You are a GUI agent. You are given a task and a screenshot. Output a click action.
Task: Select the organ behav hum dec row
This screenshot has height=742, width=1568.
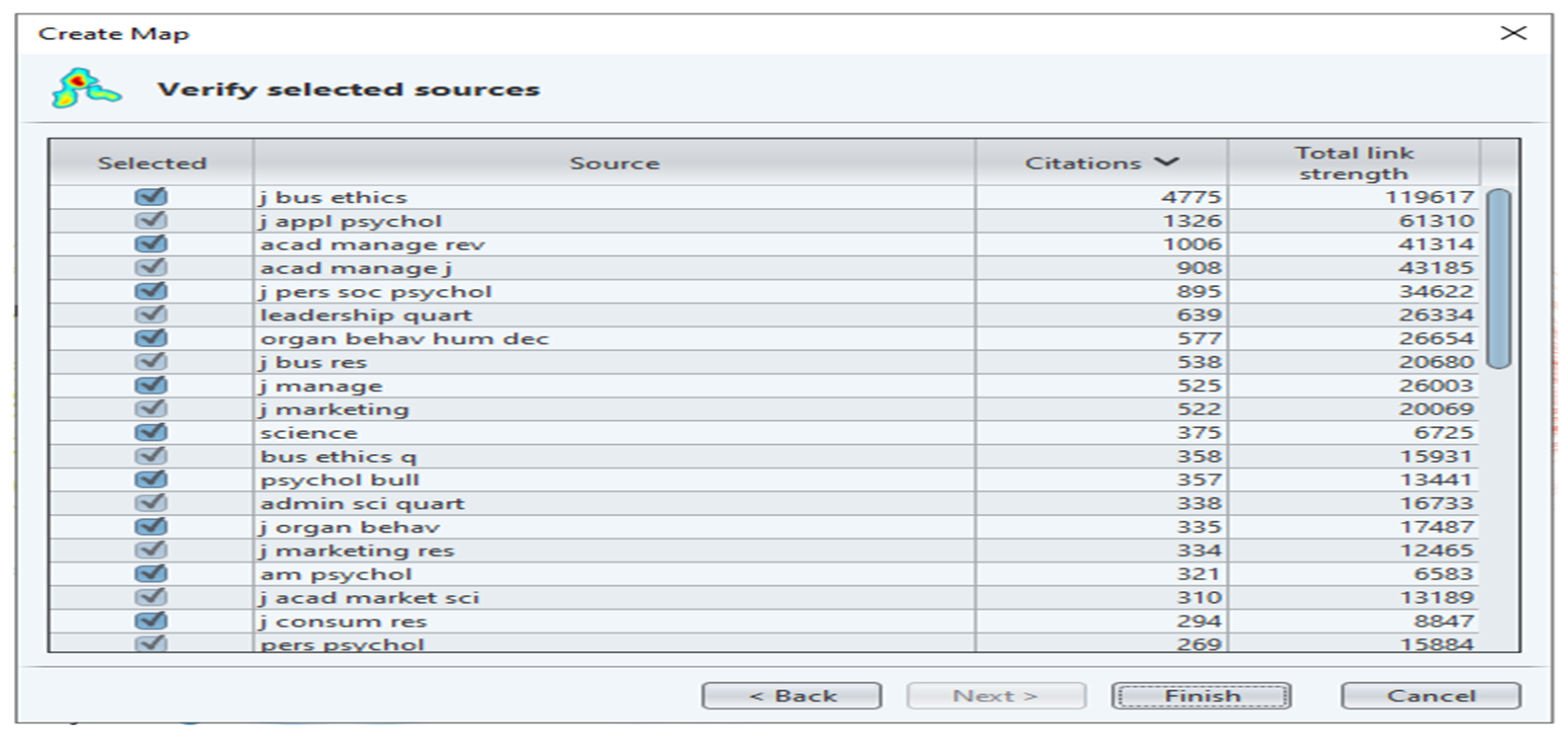pos(764,339)
